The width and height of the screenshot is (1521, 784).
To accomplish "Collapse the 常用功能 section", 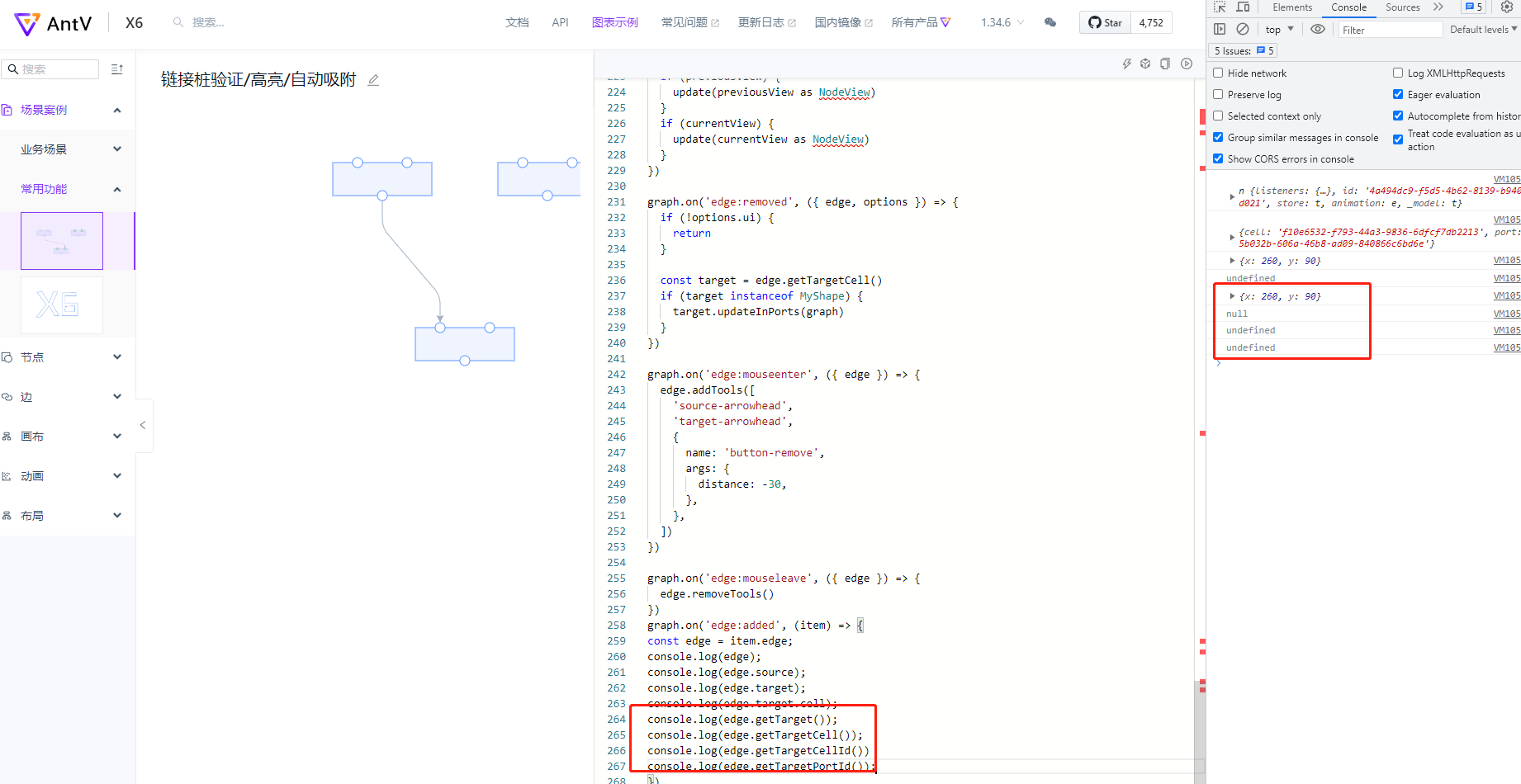I will [116, 188].
